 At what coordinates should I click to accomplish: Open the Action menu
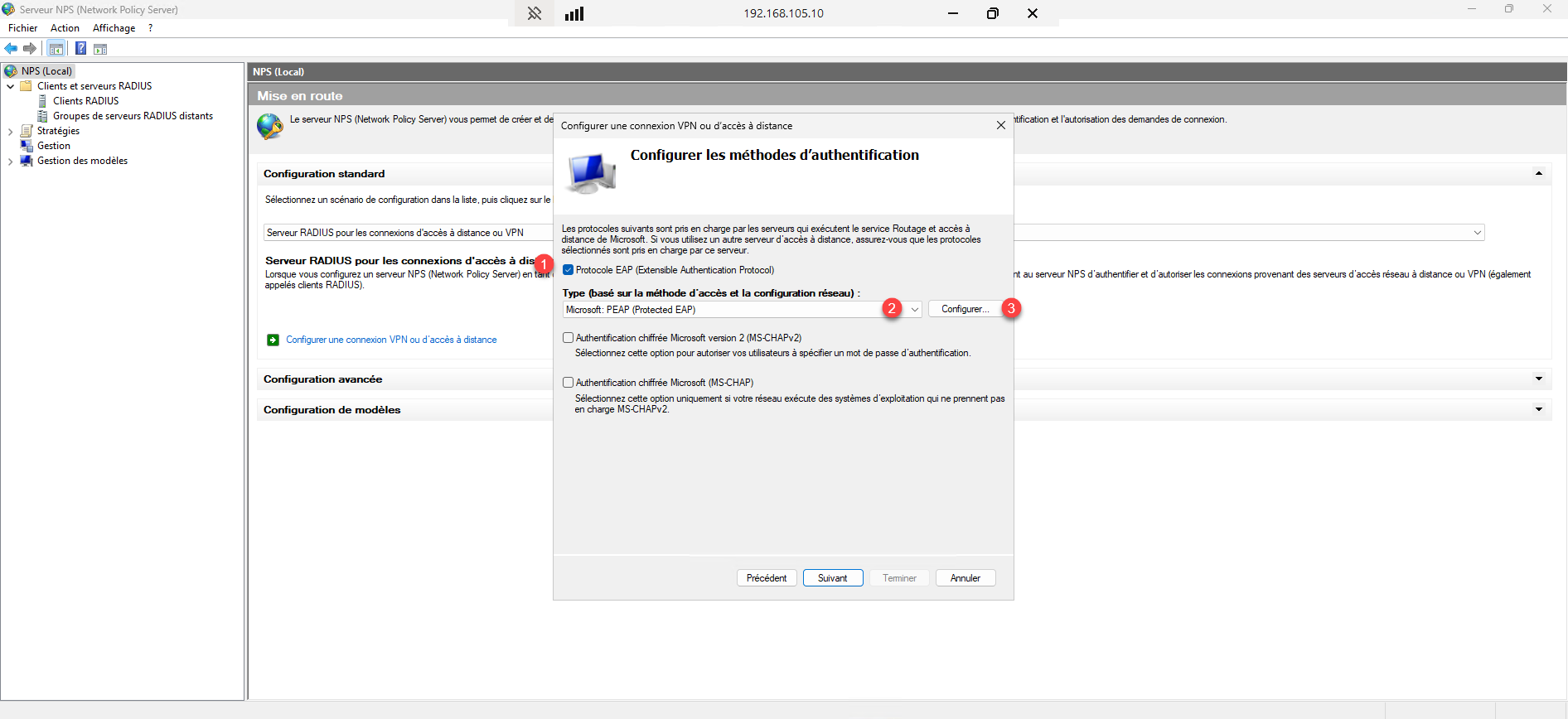click(x=65, y=28)
